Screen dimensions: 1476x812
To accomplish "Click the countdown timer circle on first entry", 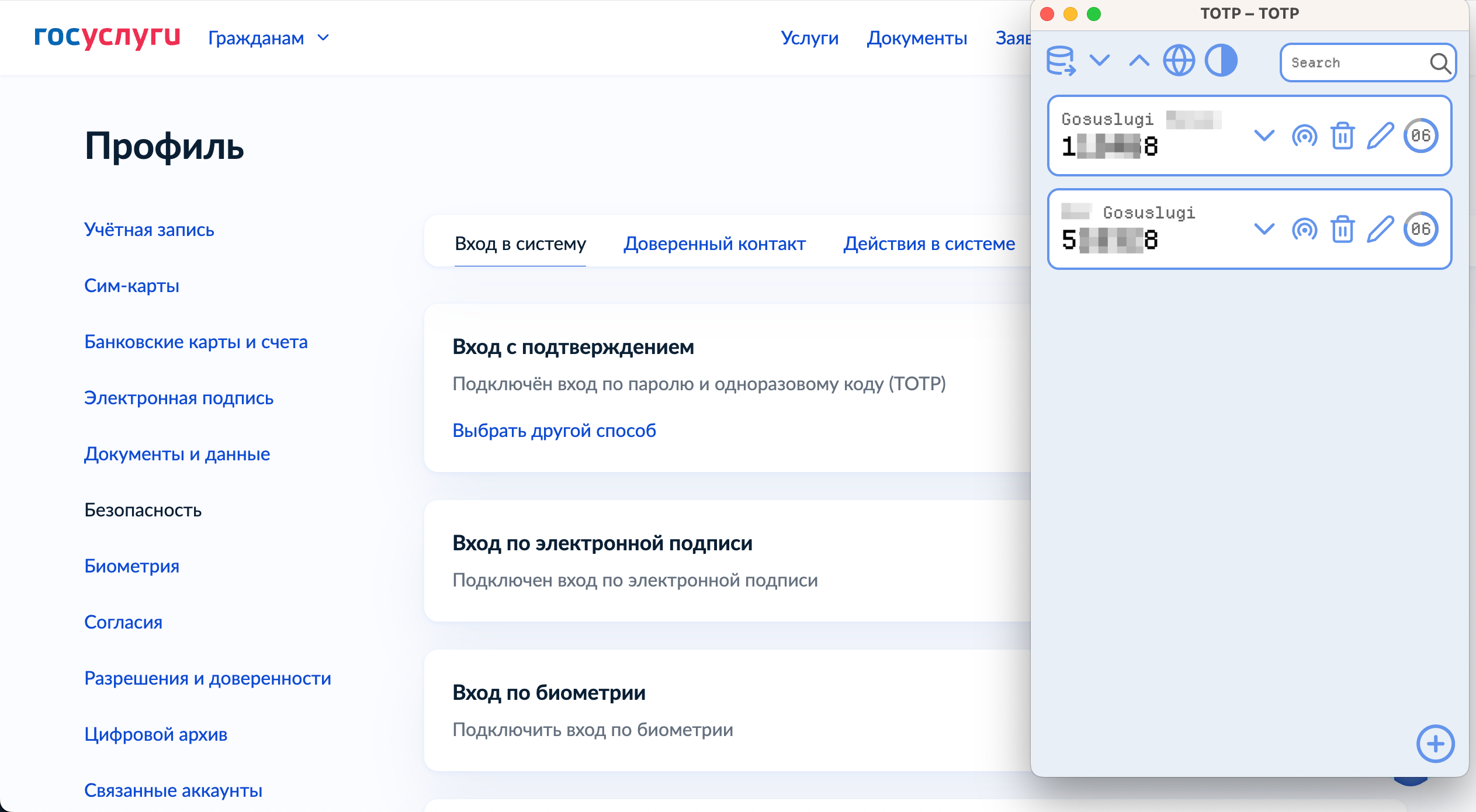I will 1420,136.
